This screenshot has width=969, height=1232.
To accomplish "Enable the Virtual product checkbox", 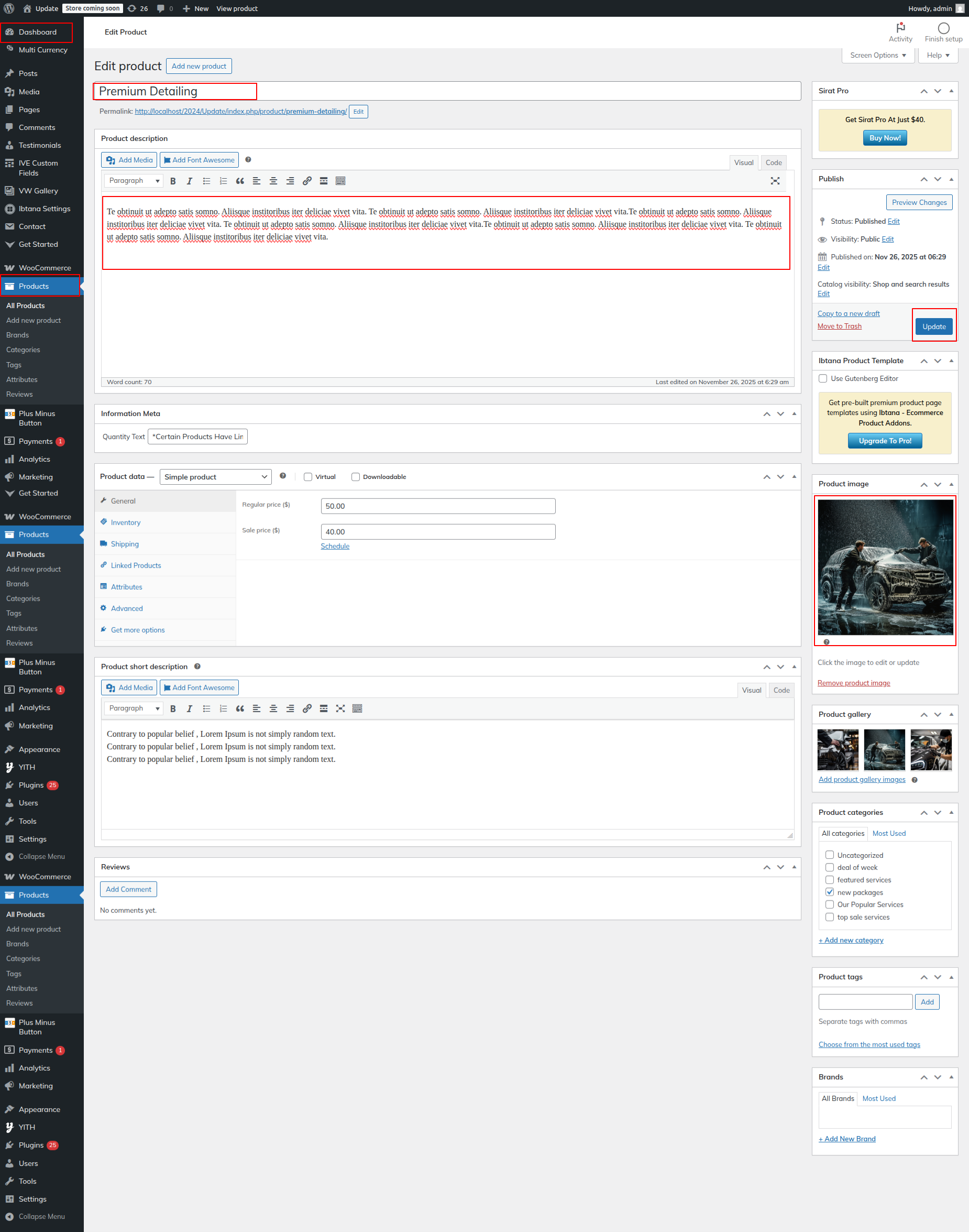I will click(308, 477).
